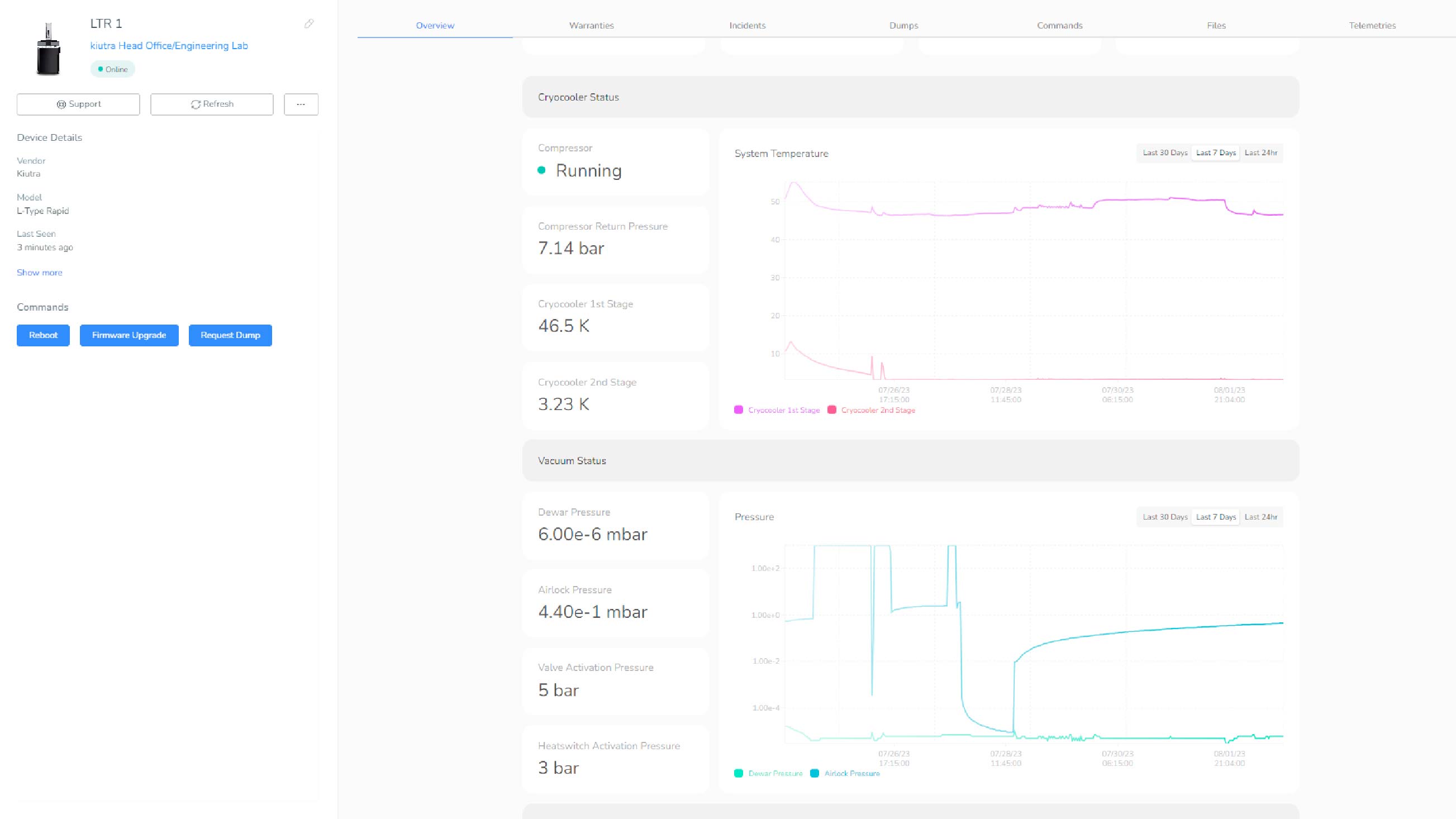Click the Firmware Upgrade button
1456x819 pixels.
[x=129, y=335]
